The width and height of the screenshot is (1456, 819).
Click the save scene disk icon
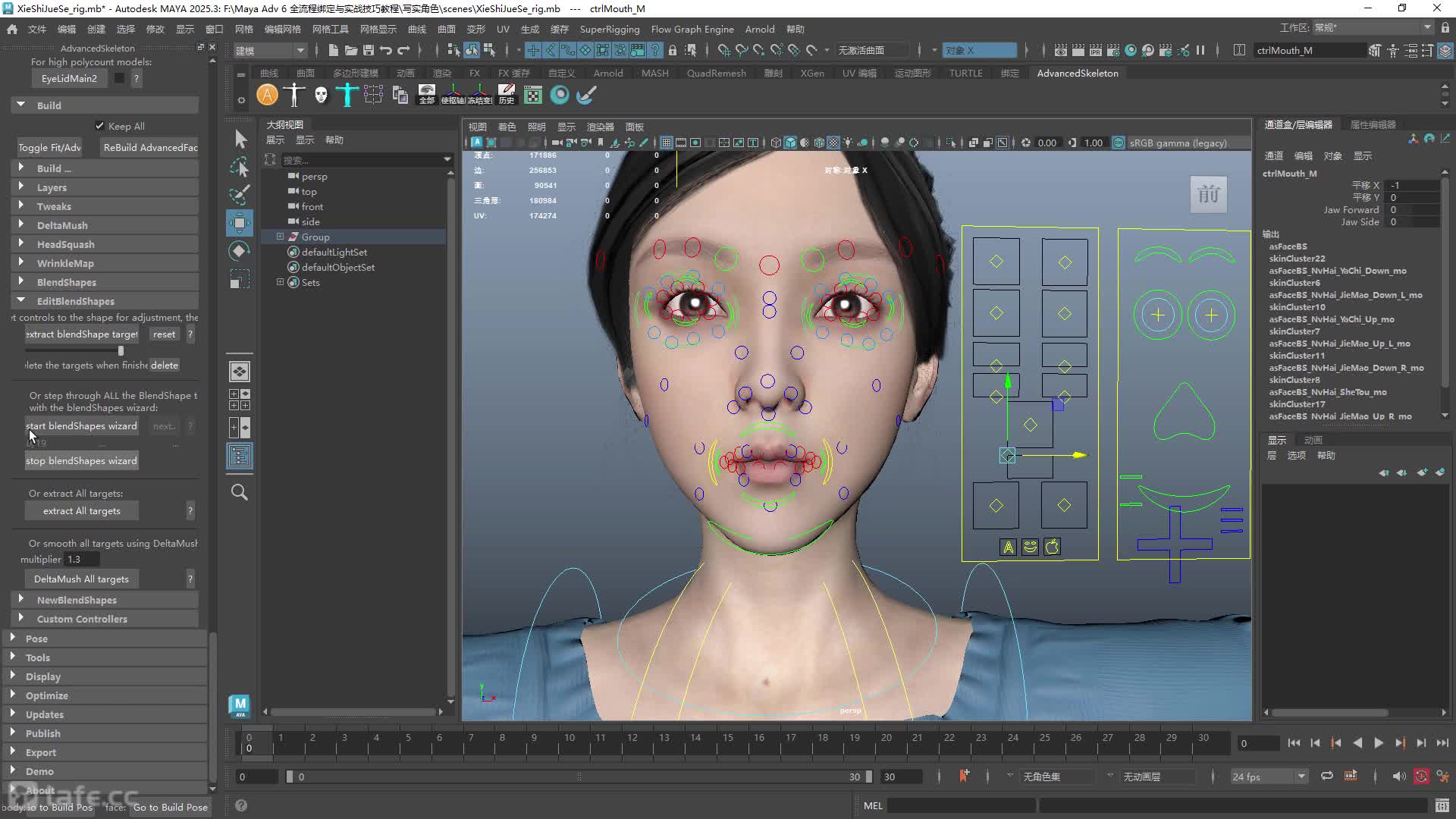tap(369, 50)
